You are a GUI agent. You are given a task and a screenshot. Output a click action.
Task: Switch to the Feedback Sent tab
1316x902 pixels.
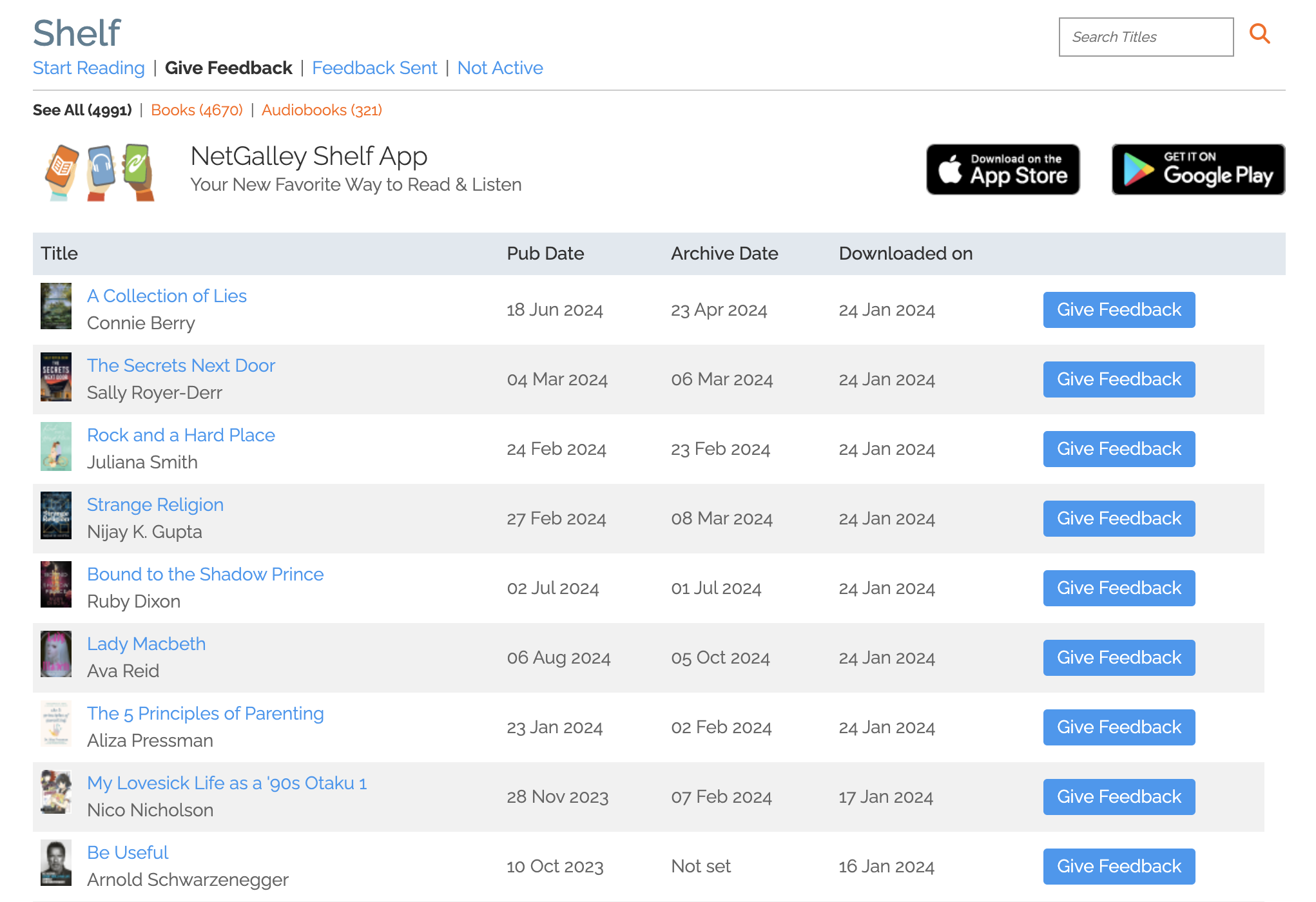click(x=374, y=68)
